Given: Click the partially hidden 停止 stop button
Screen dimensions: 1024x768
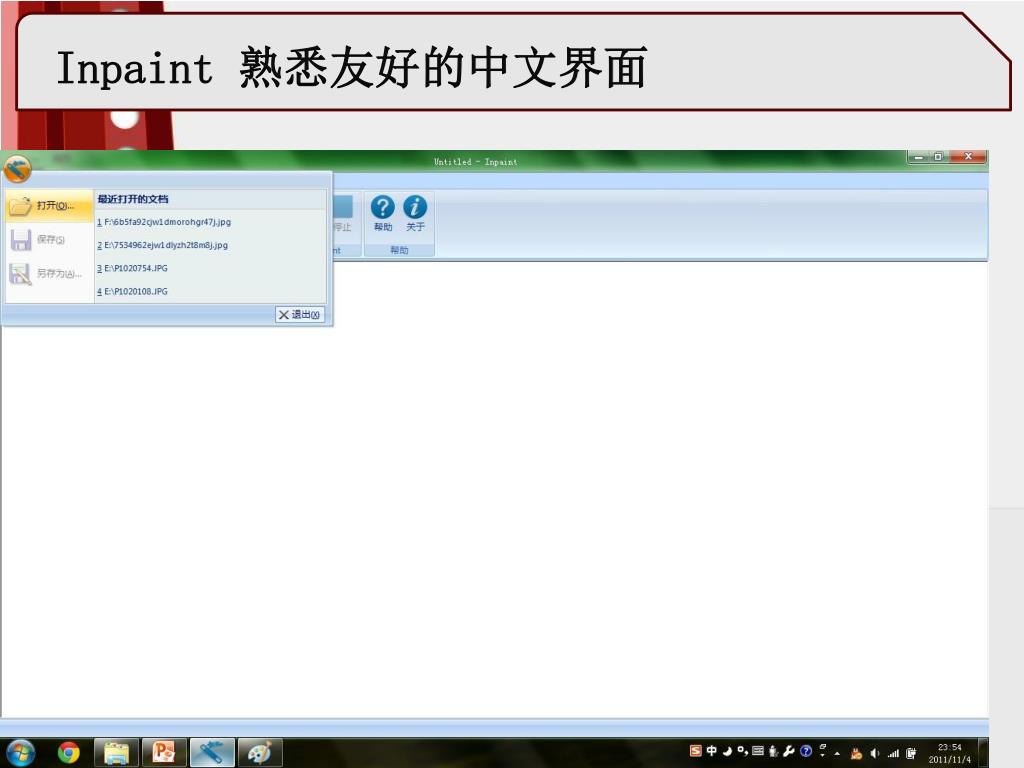Looking at the screenshot, I should tap(343, 214).
